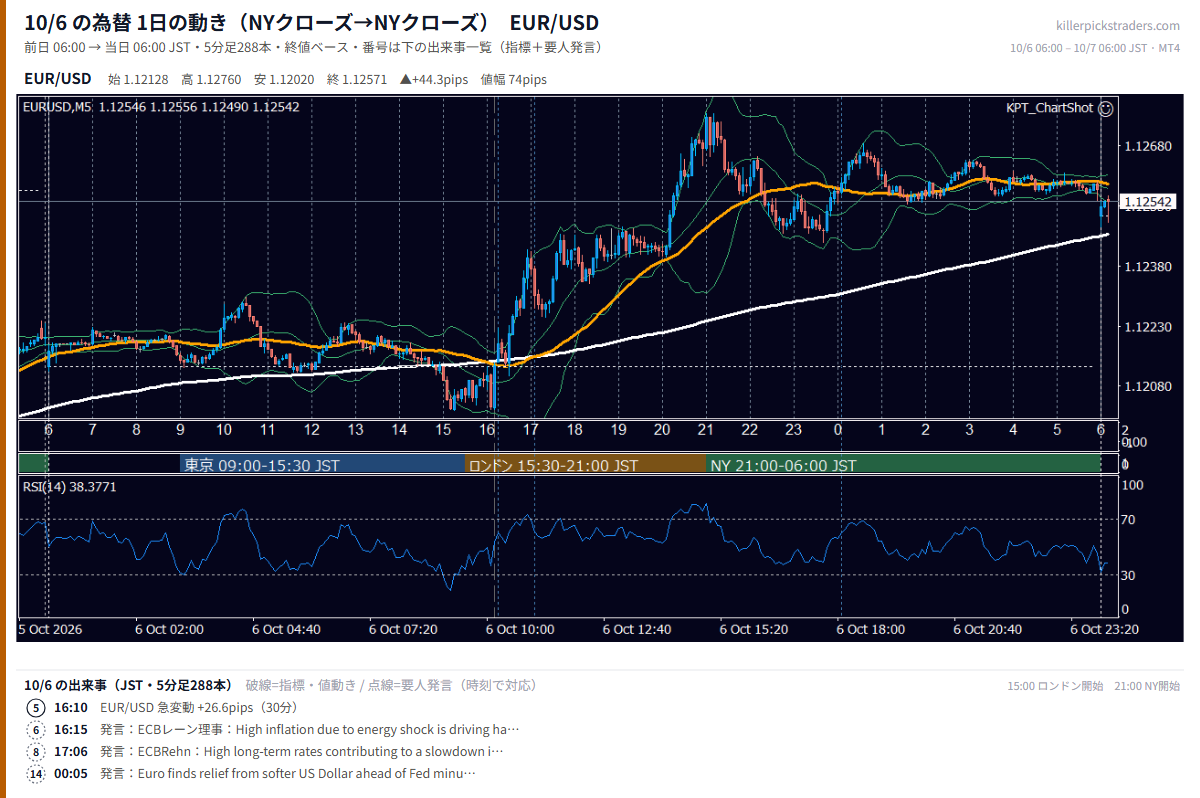Click hour 23 on the JST time axis
1200x798 pixels.
pos(794,430)
